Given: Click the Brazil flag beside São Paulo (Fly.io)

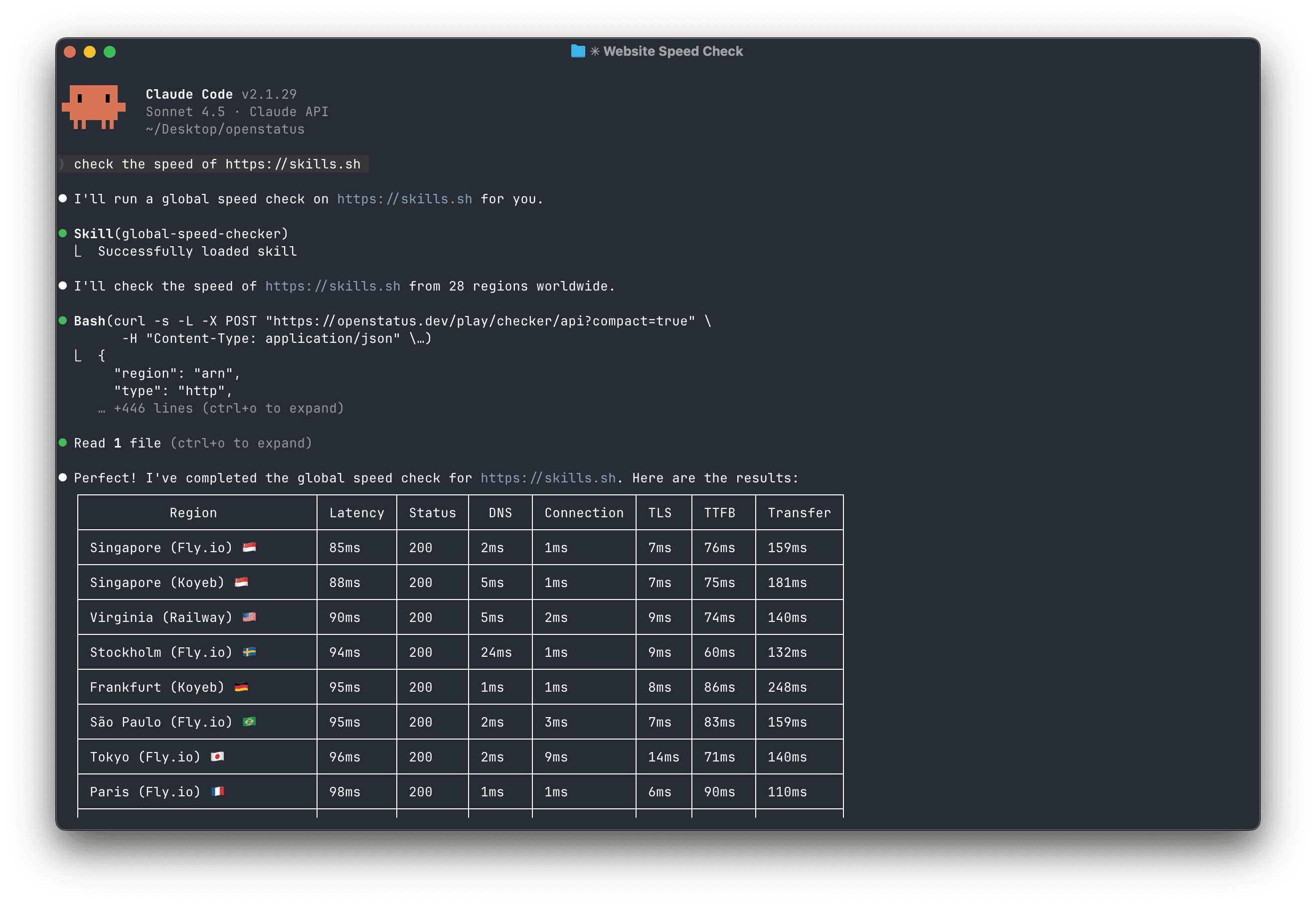Looking at the screenshot, I should (x=249, y=722).
